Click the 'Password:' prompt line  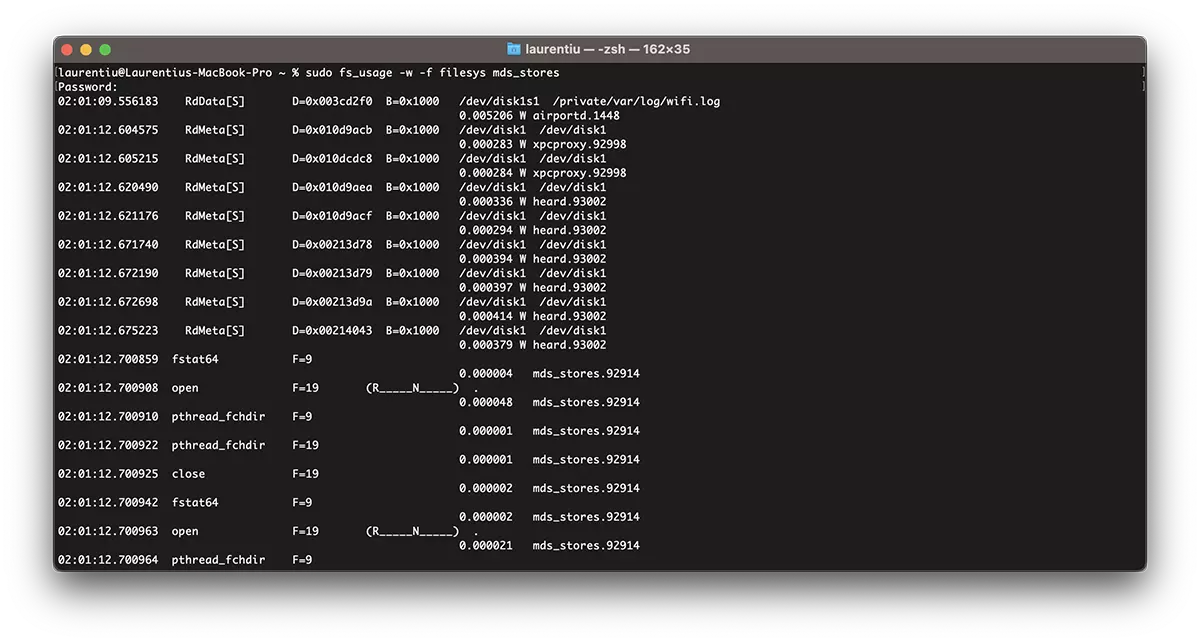[x=87, y=87]
